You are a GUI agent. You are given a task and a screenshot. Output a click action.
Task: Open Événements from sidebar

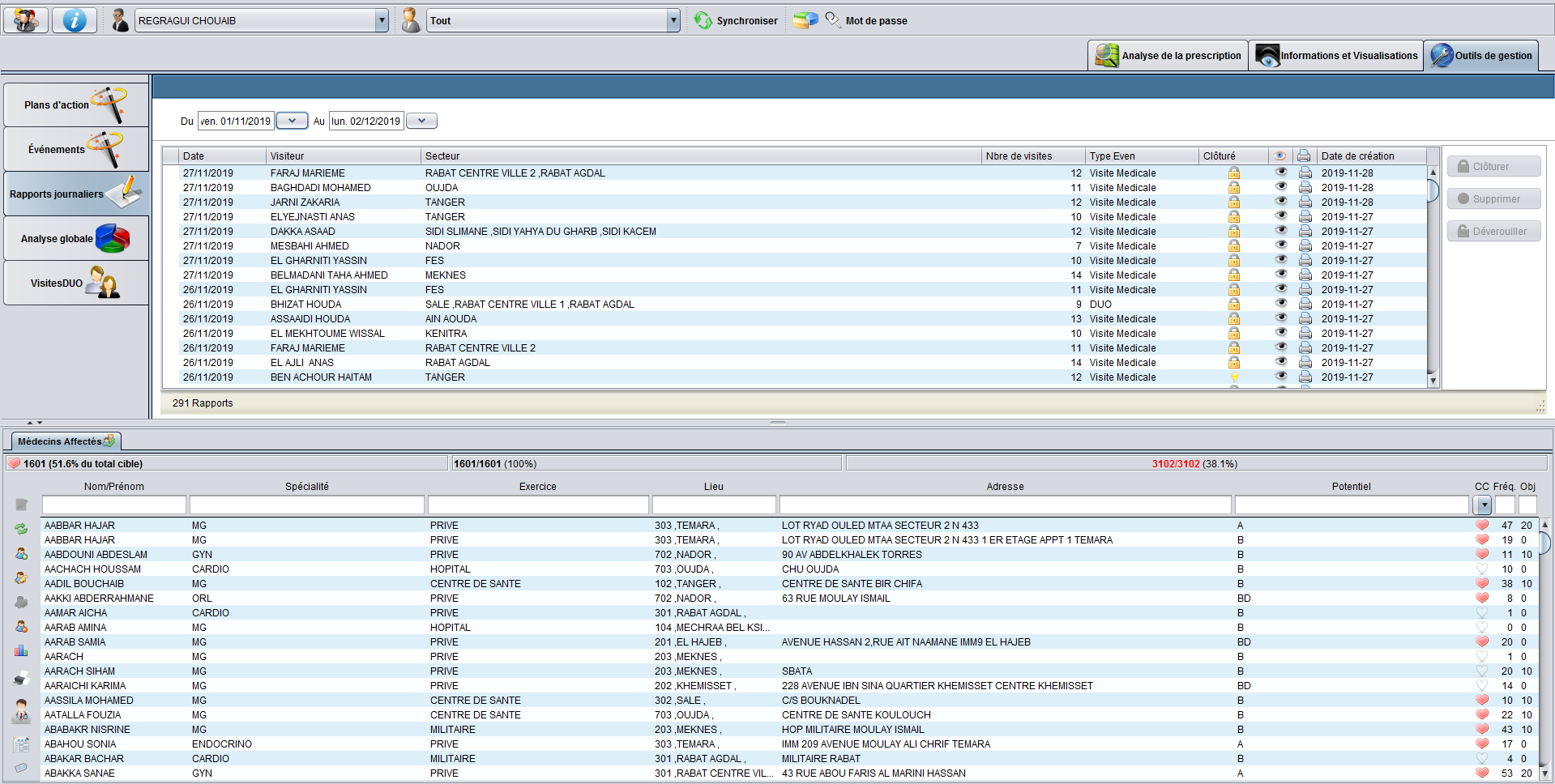click(x=76, y=149)
